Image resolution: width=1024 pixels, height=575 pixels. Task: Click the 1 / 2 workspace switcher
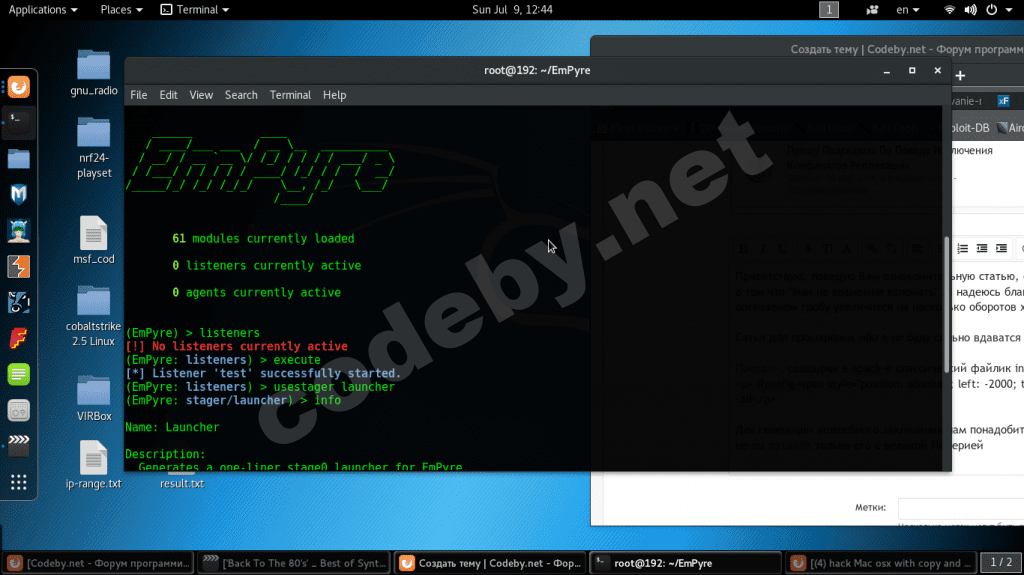[x=1001, y=563]
